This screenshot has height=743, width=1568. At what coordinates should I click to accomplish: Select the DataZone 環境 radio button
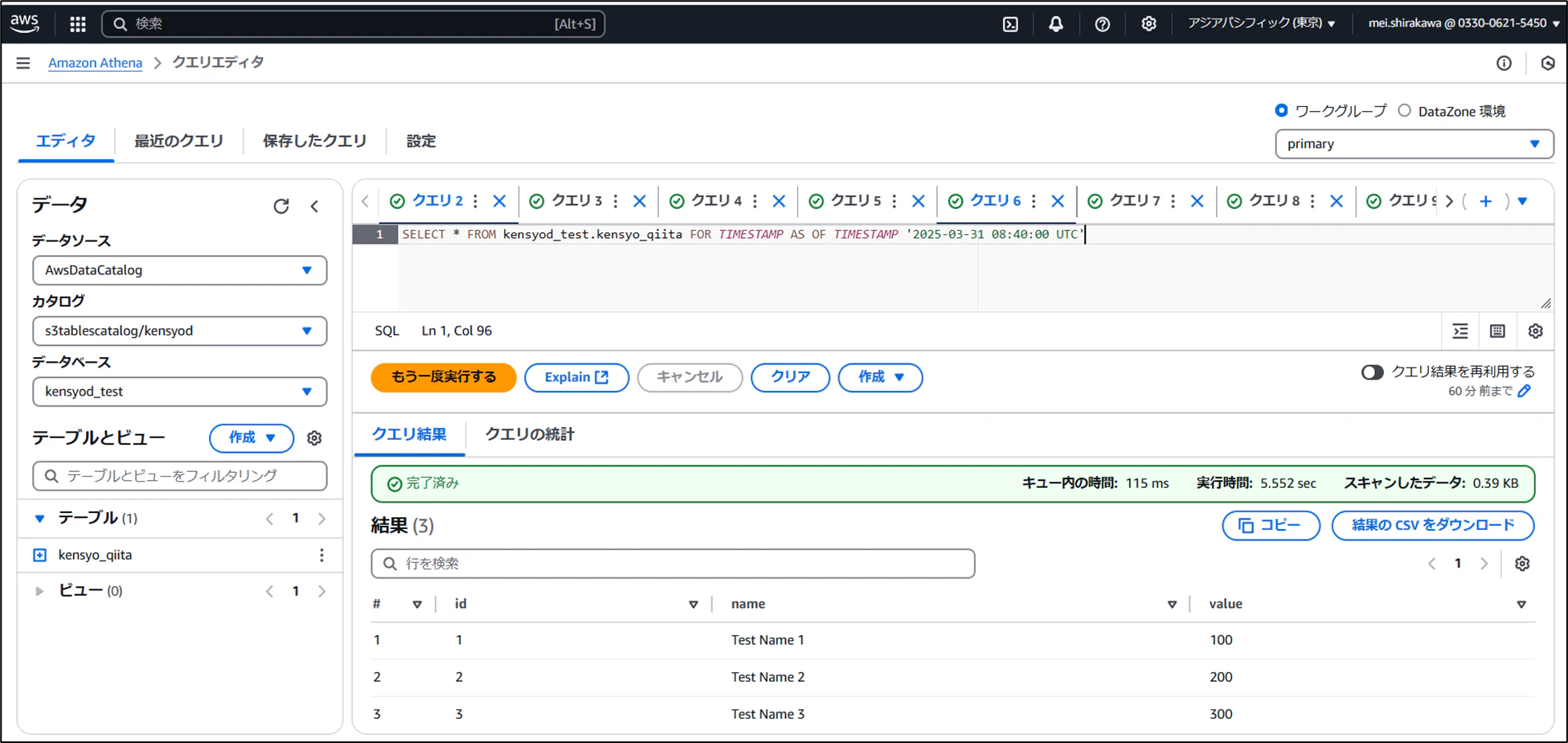pos(1404,110)
